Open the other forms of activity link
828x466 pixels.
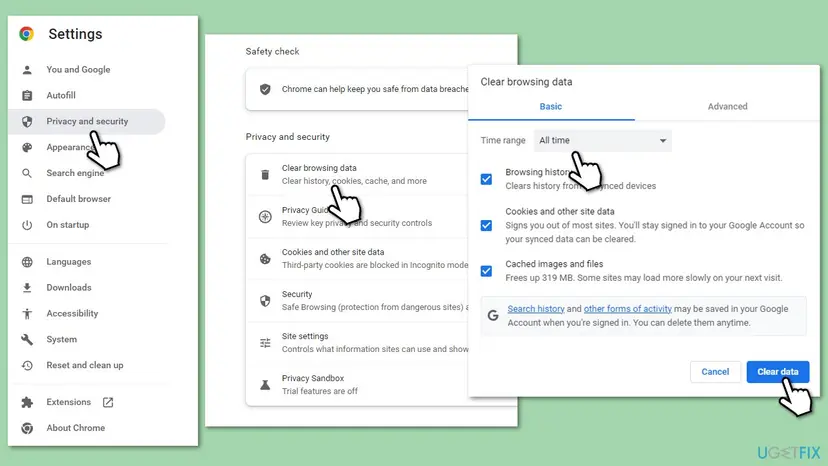(x=627, y=309)
